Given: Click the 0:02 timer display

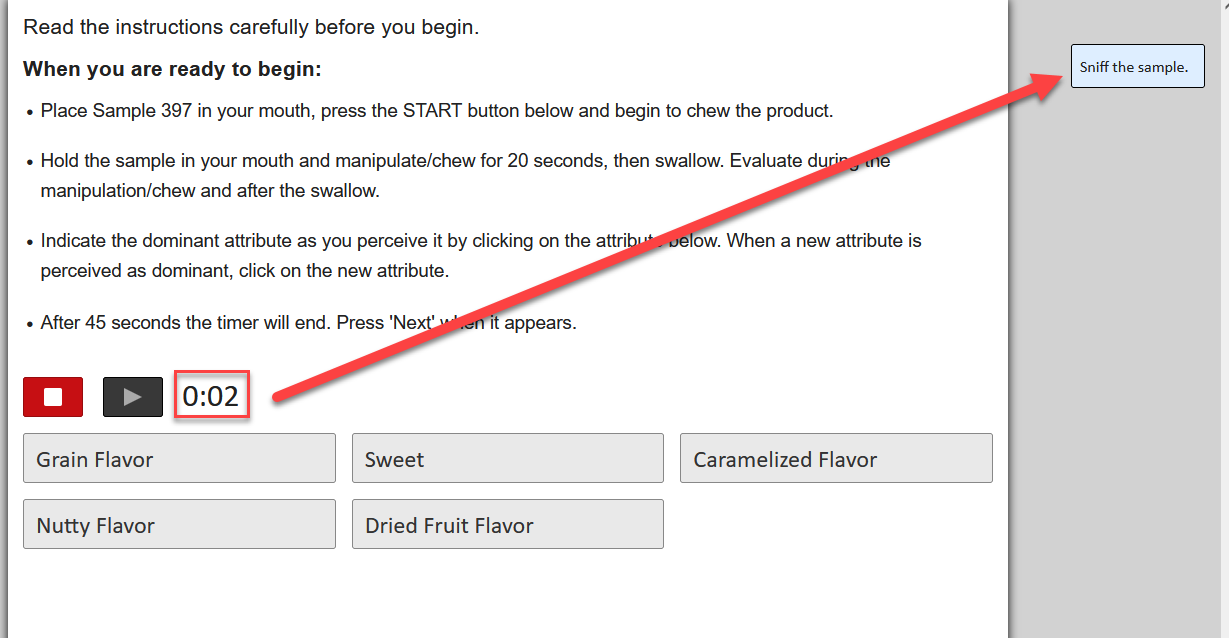Looking at the screenshot, I should 211,397.
